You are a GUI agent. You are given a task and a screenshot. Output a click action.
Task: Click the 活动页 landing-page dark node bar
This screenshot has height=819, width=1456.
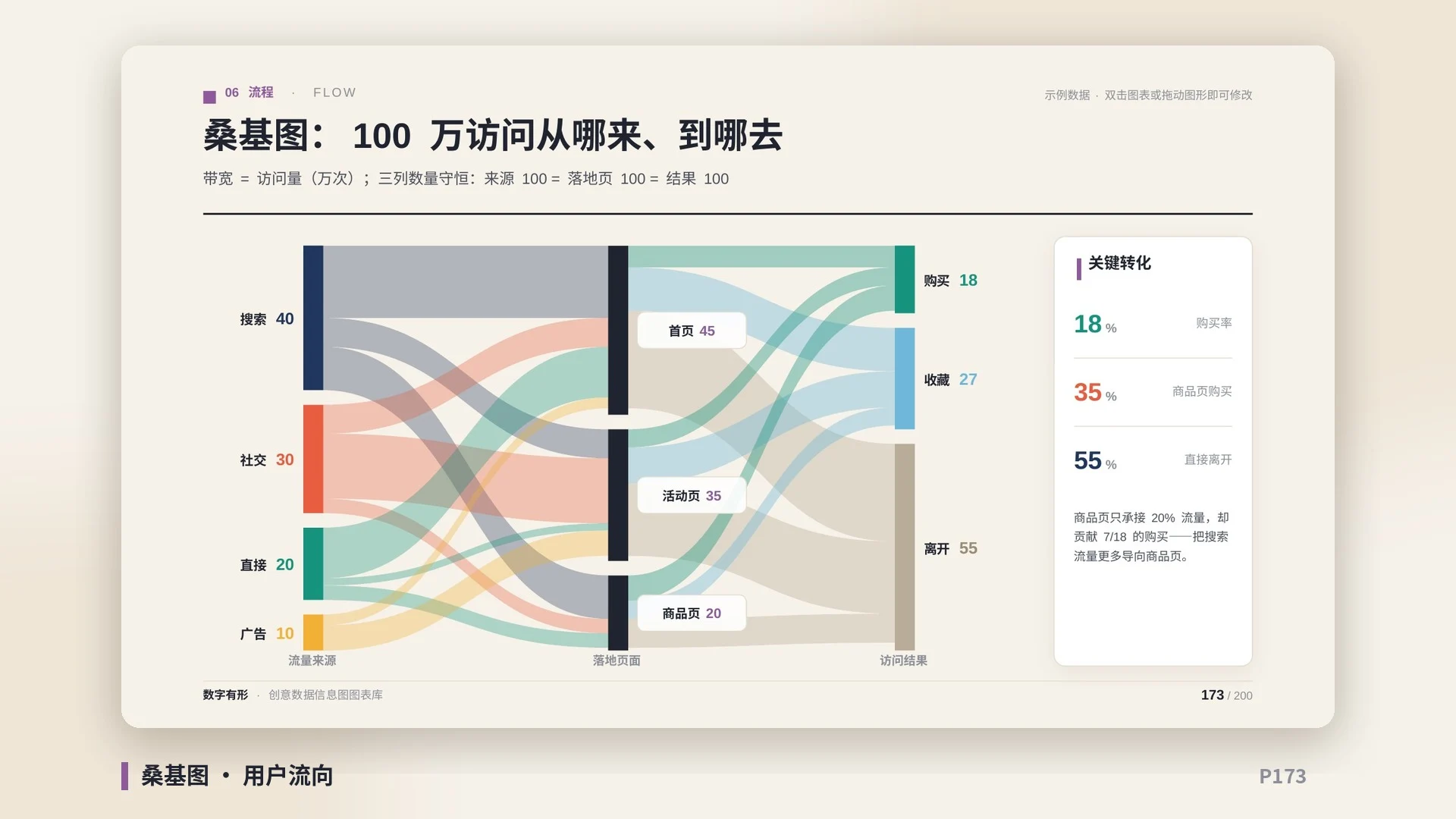click(618, 495)
